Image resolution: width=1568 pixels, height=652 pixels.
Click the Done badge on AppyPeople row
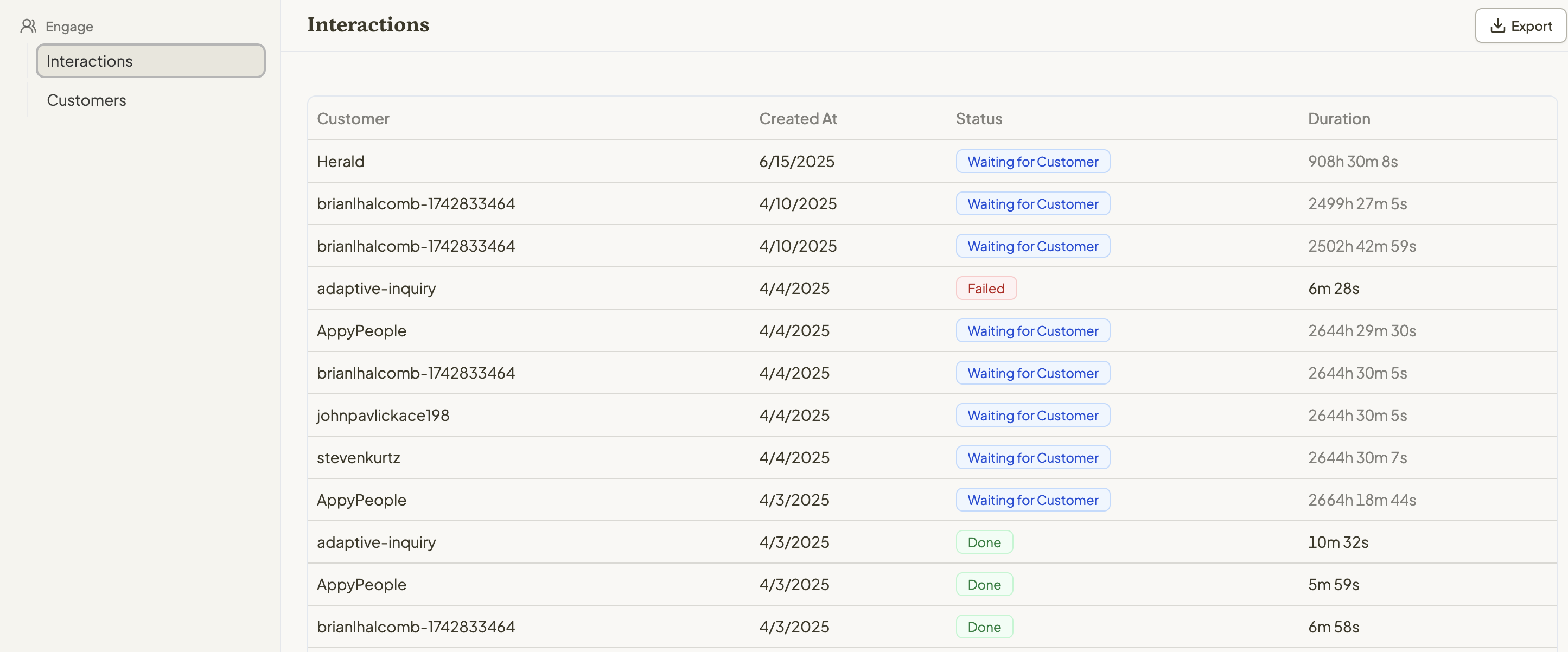coord(984,584)
